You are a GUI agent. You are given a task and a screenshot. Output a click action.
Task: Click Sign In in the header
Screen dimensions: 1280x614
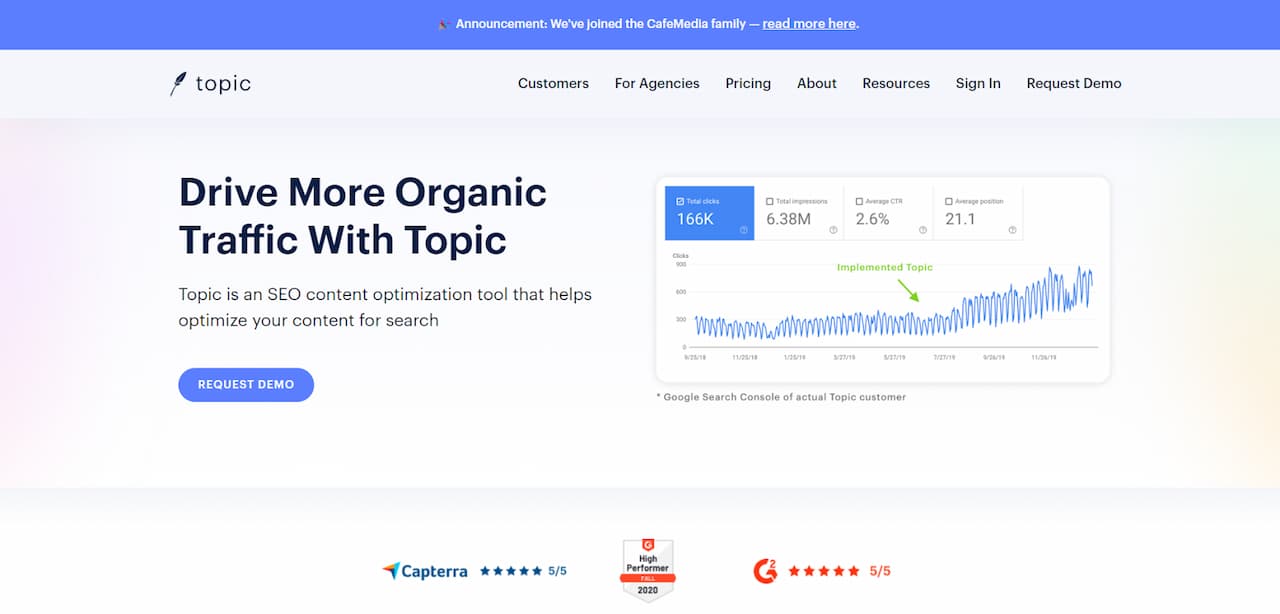[x=978, y=84]
